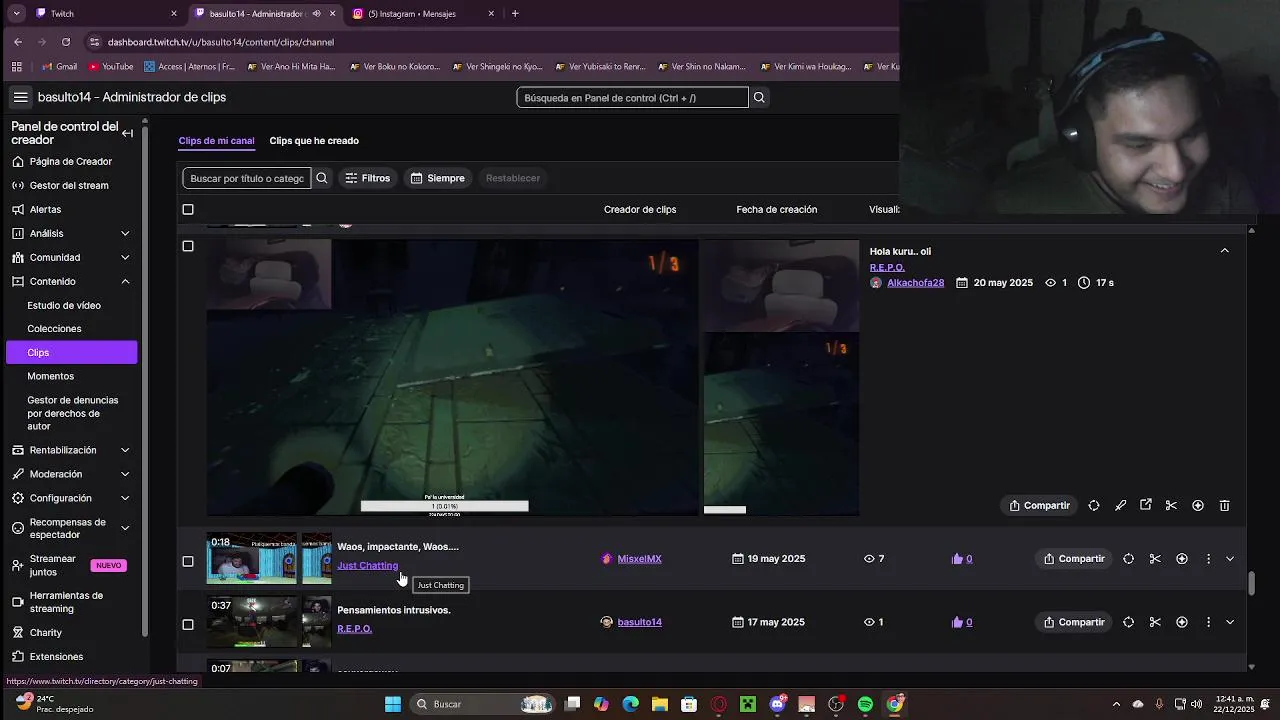
Task: Click the brush icon on the expanded clip
Action: coord(1120,505)
